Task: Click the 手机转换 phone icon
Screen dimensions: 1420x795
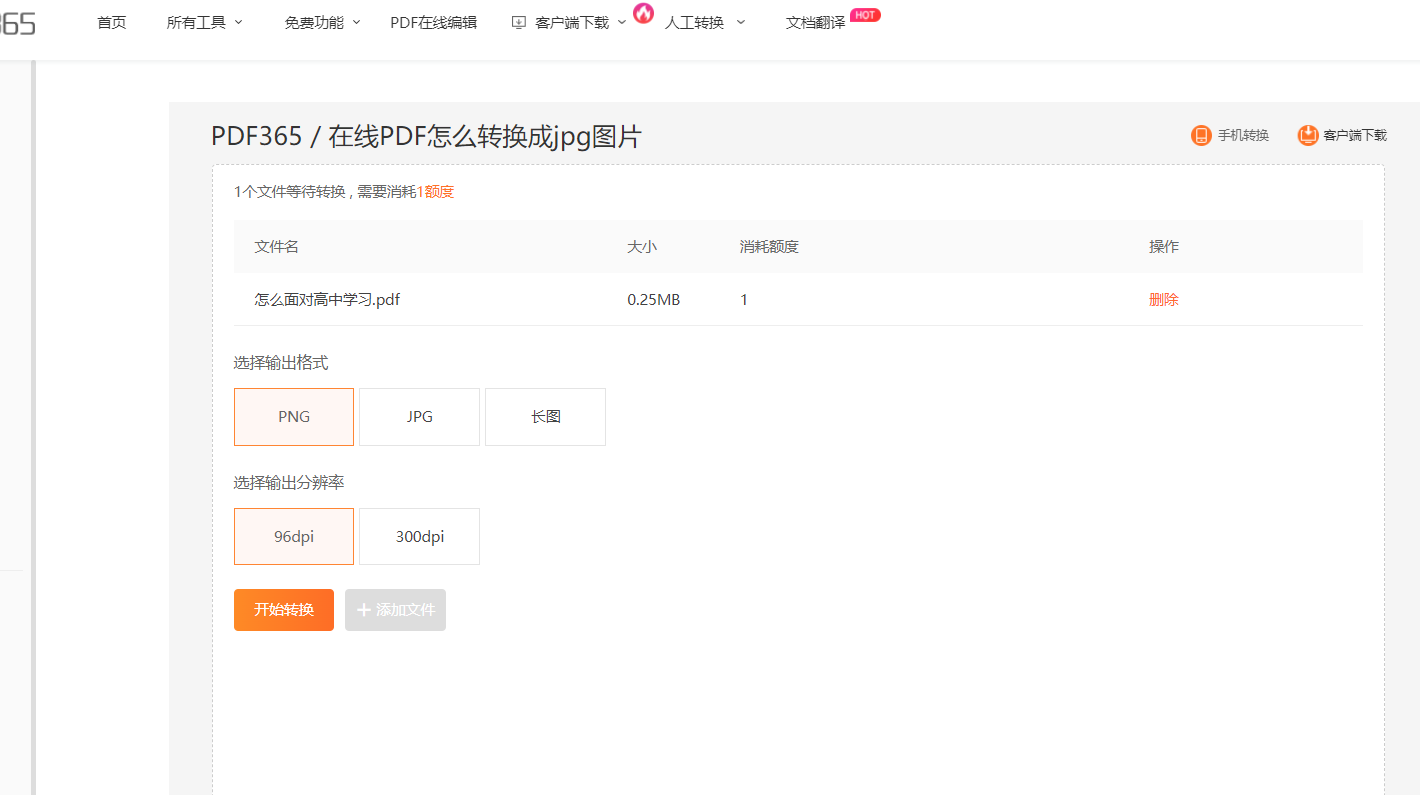Action: pos(1201,135)
